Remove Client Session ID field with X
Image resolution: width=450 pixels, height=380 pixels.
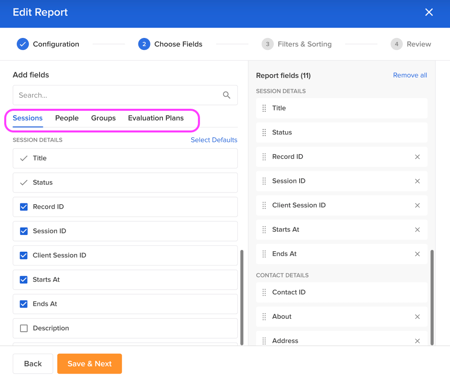click(x=417, y=205)
